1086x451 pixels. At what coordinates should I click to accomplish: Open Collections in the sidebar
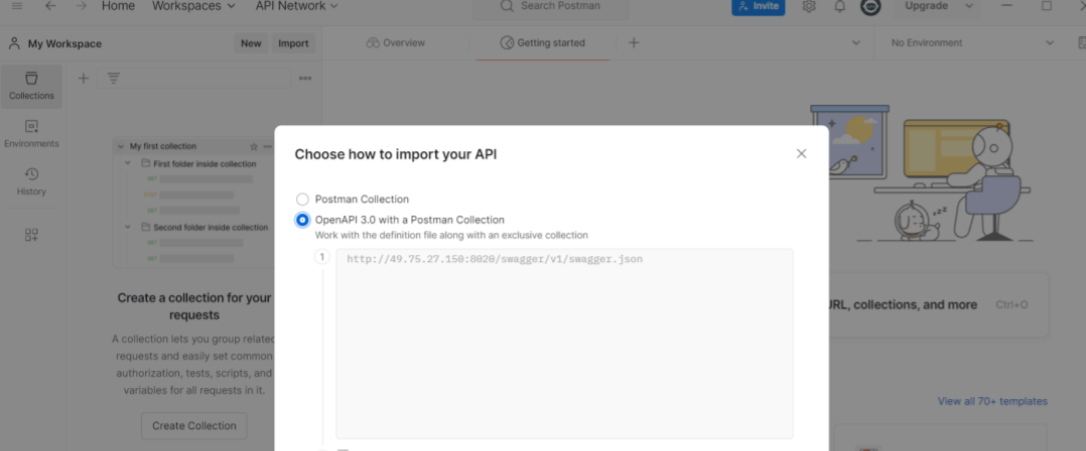point(31,86)
